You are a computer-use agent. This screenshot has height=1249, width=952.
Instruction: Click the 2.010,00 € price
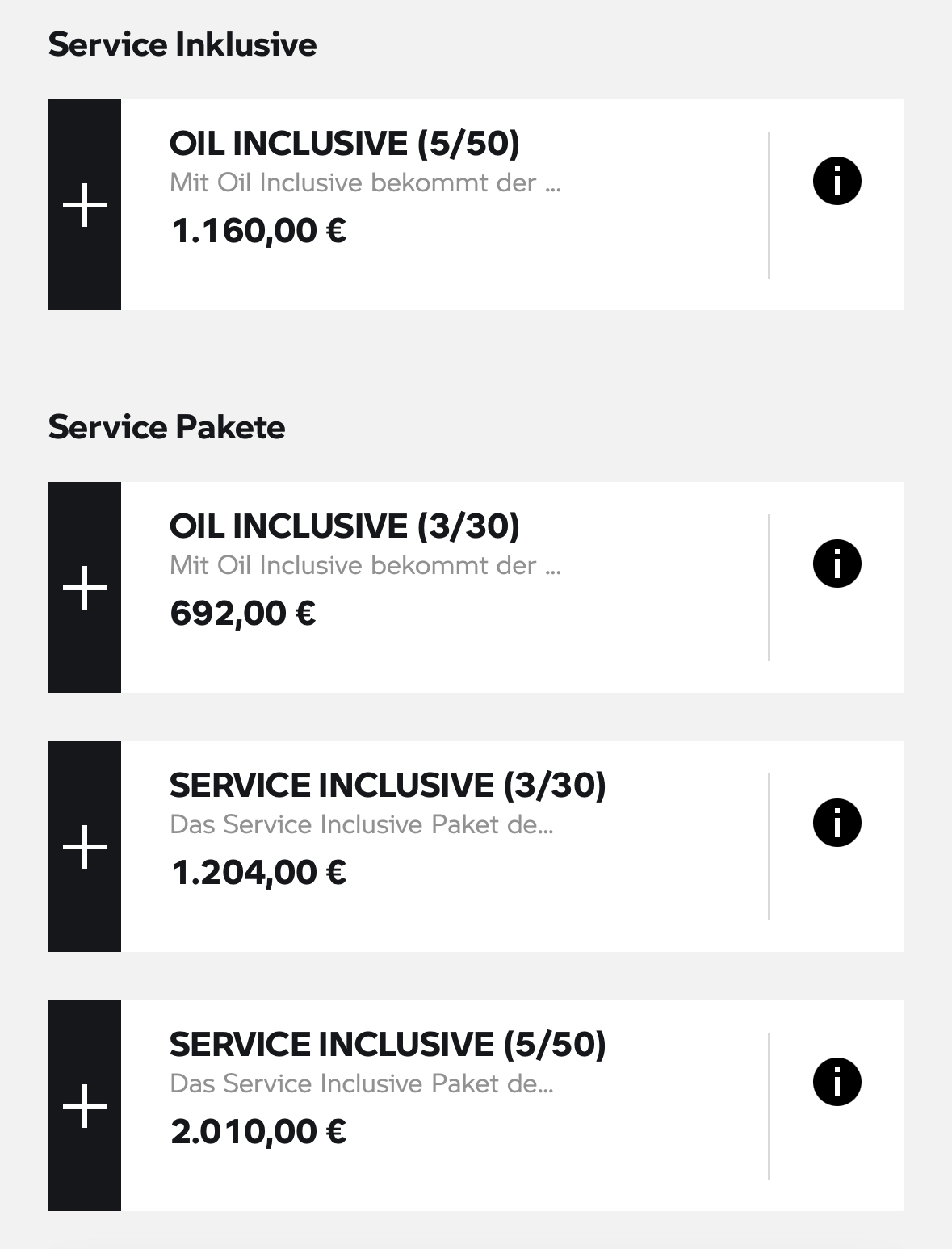[259, 1132]
